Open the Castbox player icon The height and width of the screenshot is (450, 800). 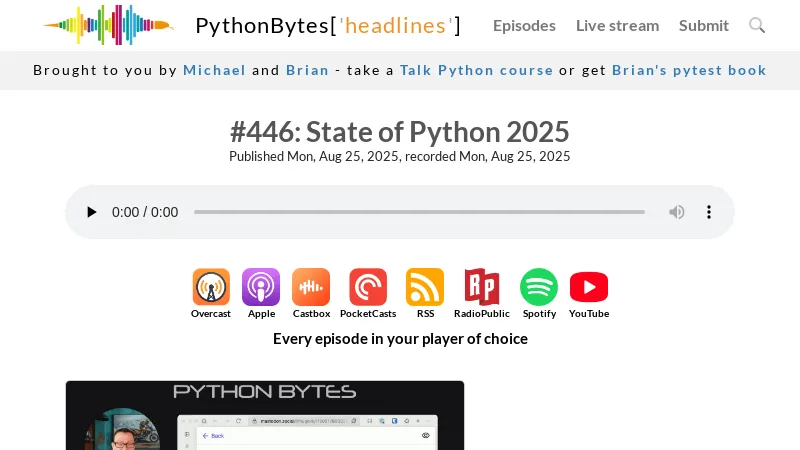pyautogui.click(x=311, y=288)
